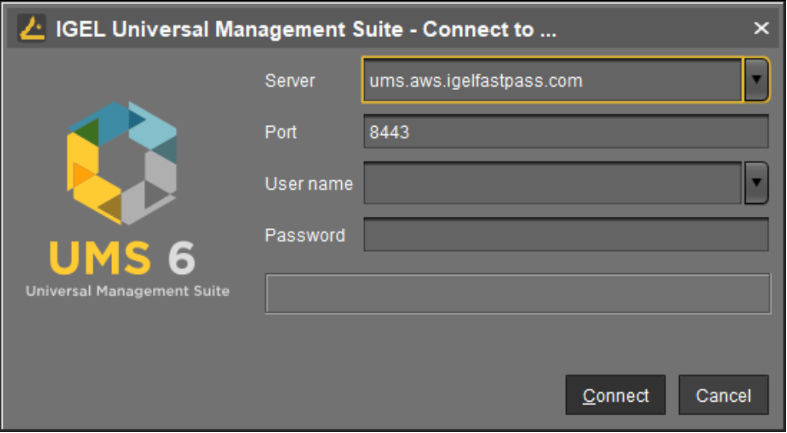The image size is (787, 433).
Task: Click the yellow UMS letters
Action: pos(100,258)
